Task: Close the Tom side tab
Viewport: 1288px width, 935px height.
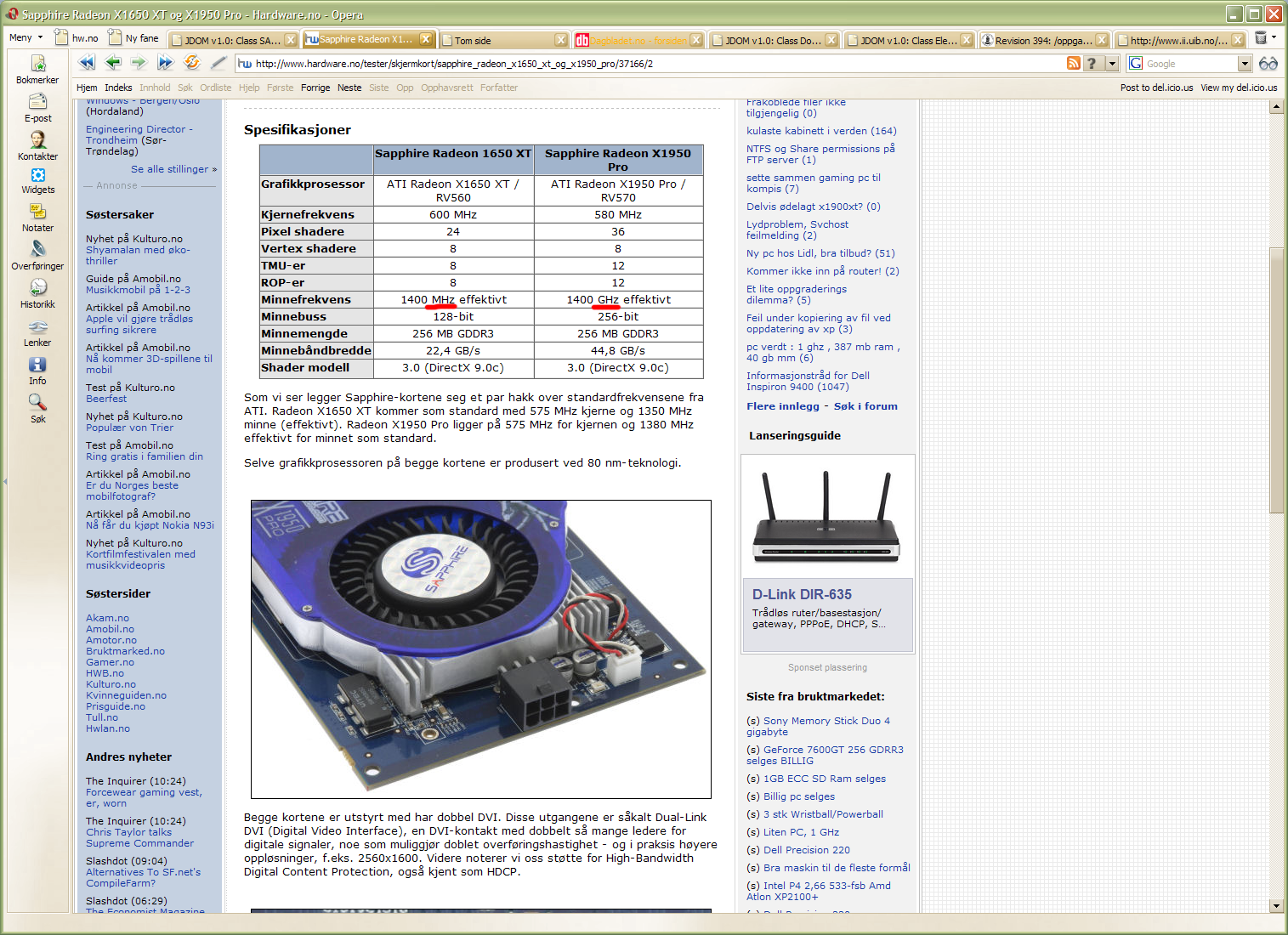Action: (561, 40)
